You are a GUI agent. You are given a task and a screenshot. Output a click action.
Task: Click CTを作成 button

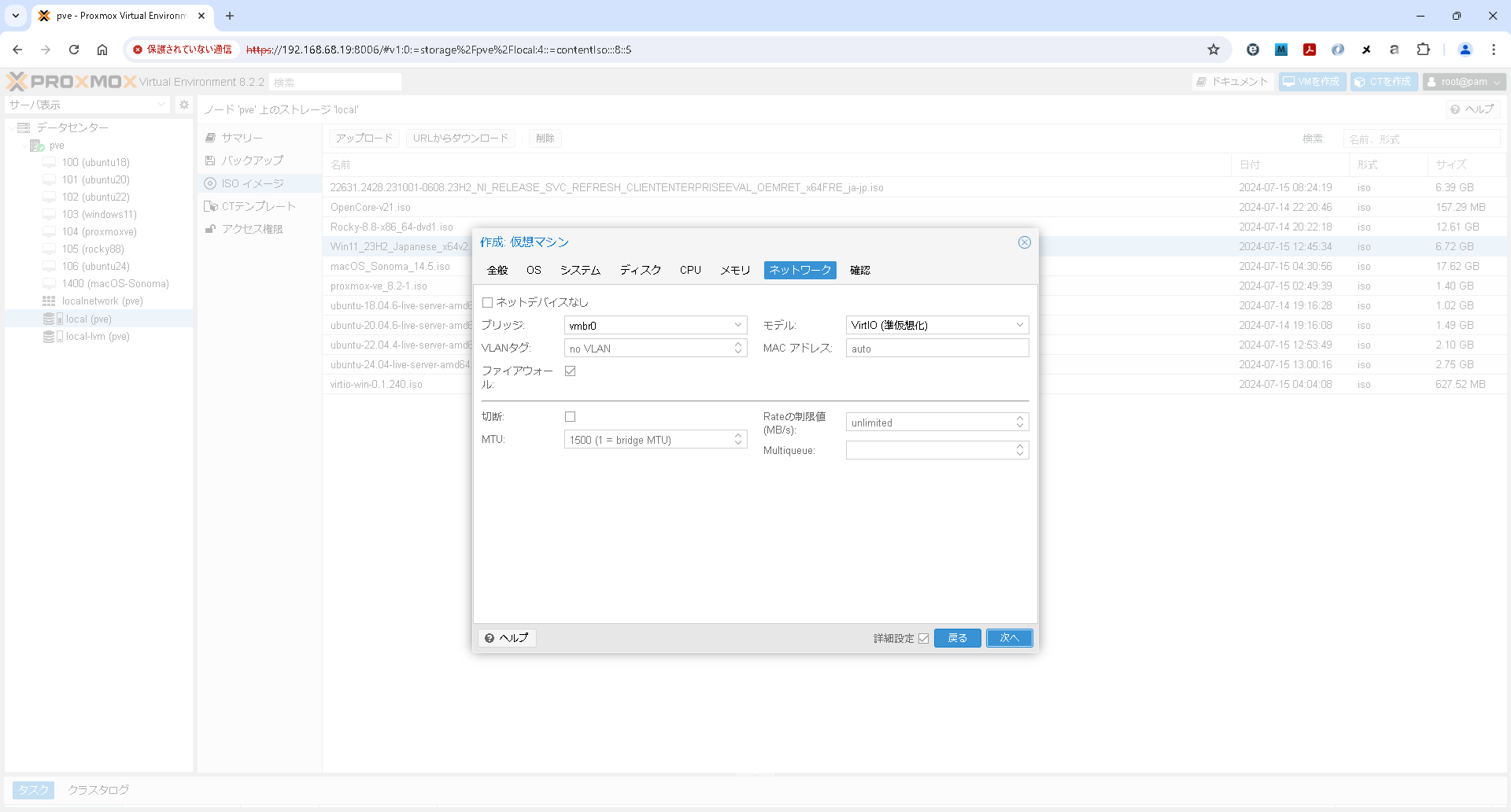pos(1384,82)
